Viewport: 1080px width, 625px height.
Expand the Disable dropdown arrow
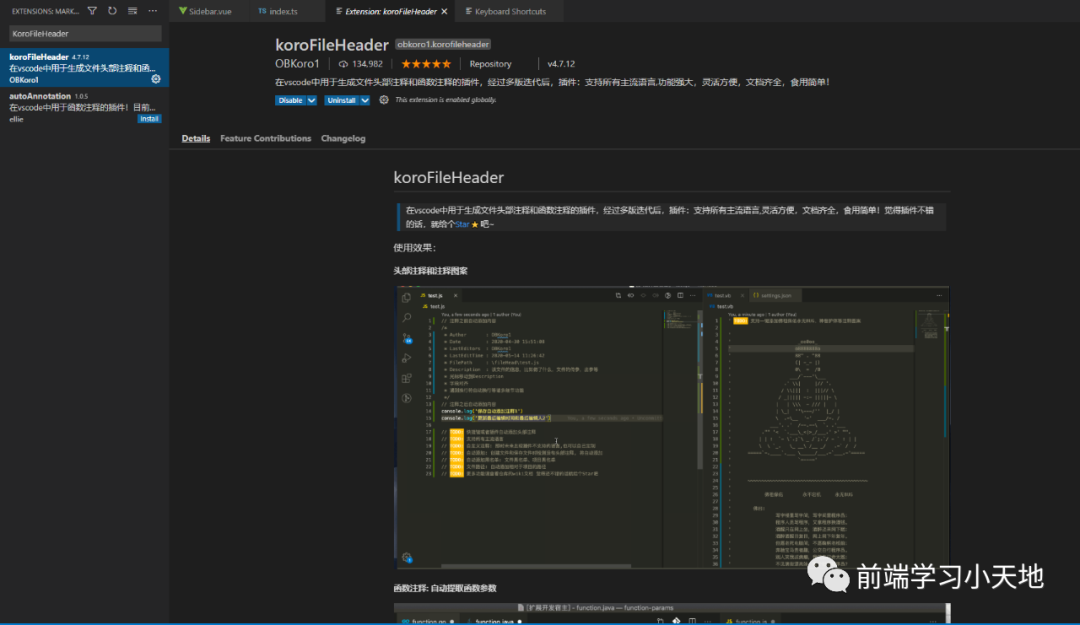311,100
